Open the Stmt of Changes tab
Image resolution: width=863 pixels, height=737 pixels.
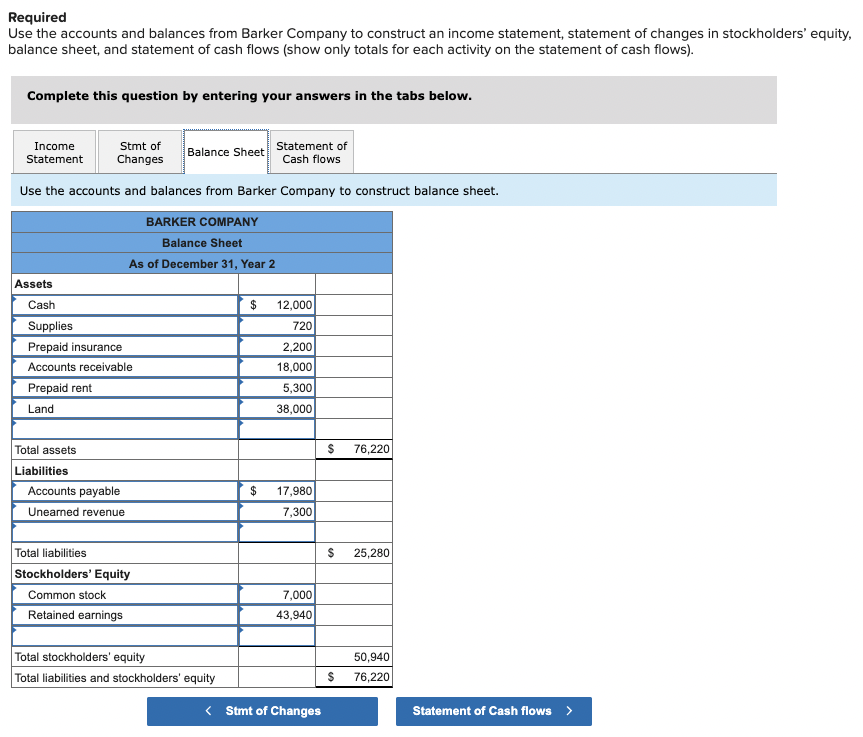pyautogui.click(x=139, y=151)
